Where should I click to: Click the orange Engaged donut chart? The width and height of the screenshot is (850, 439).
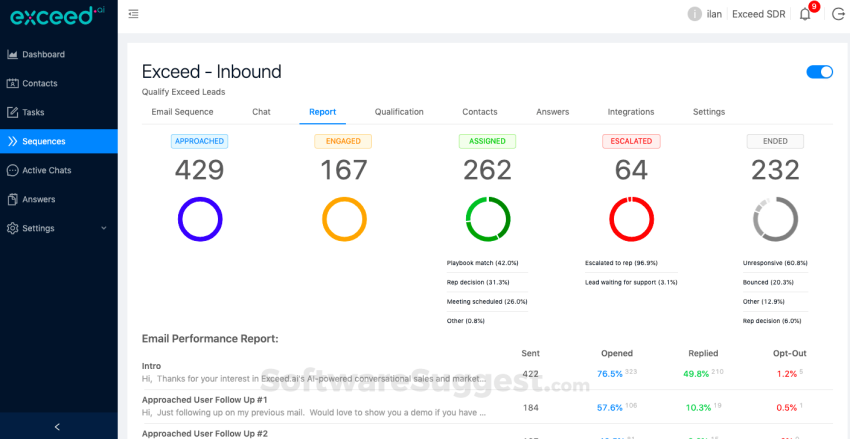344,219
